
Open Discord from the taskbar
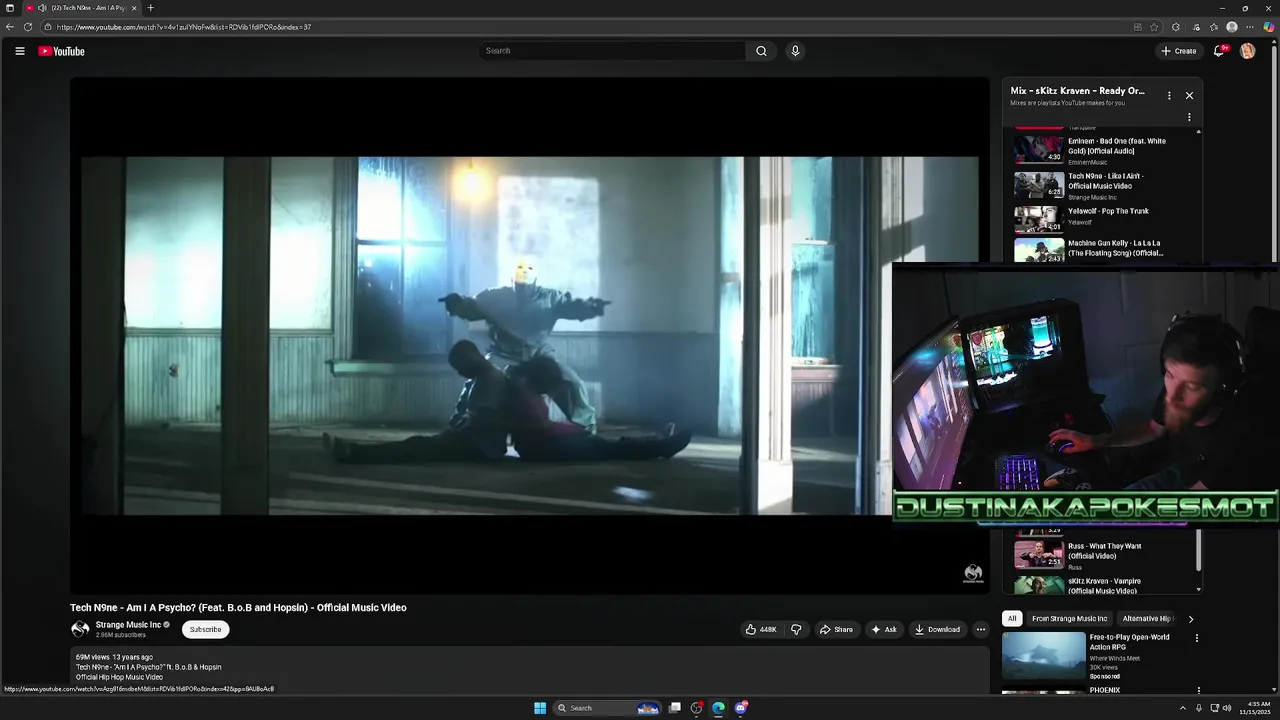740,708
